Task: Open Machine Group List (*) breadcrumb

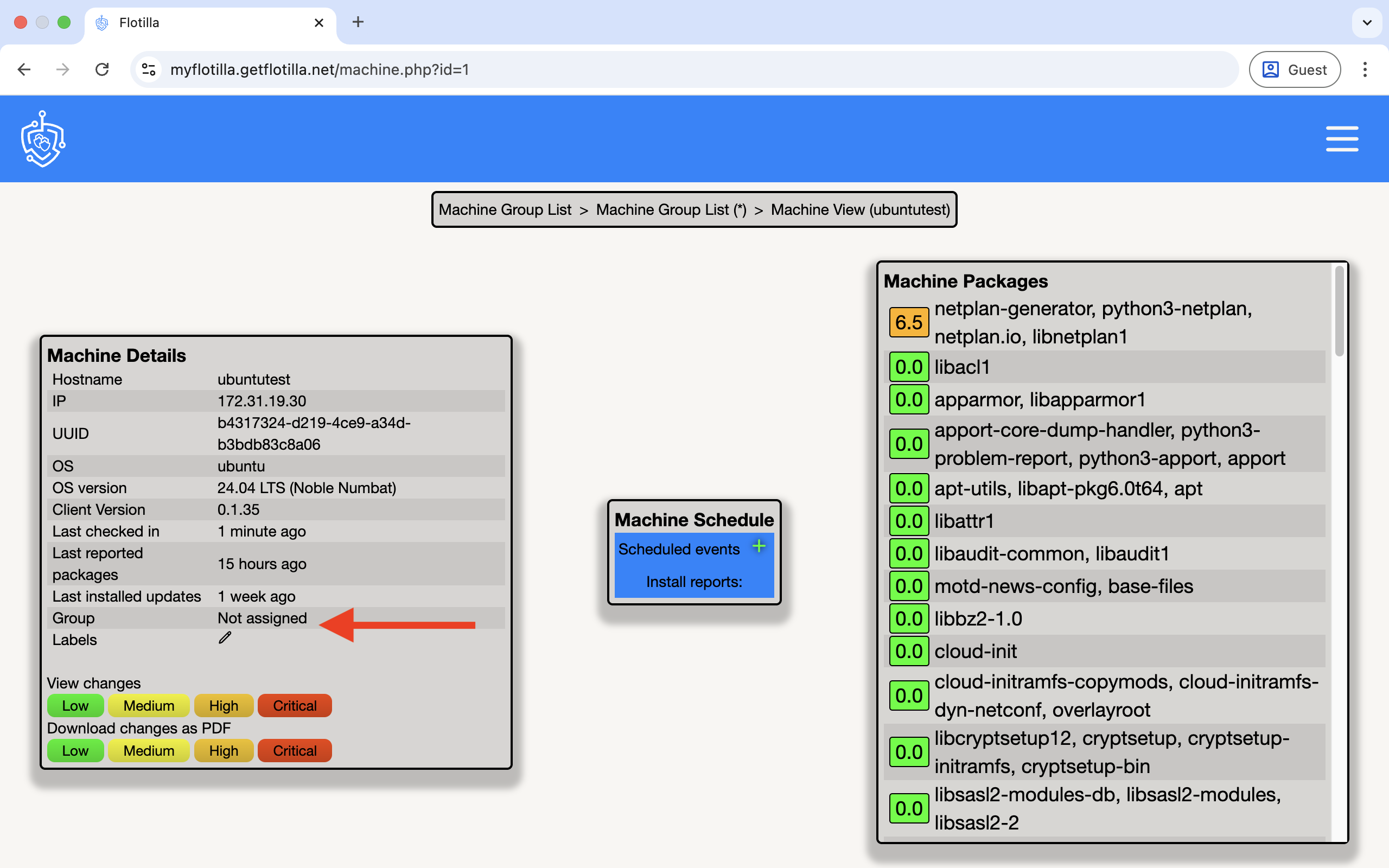Action: click(x=671, y=209)
